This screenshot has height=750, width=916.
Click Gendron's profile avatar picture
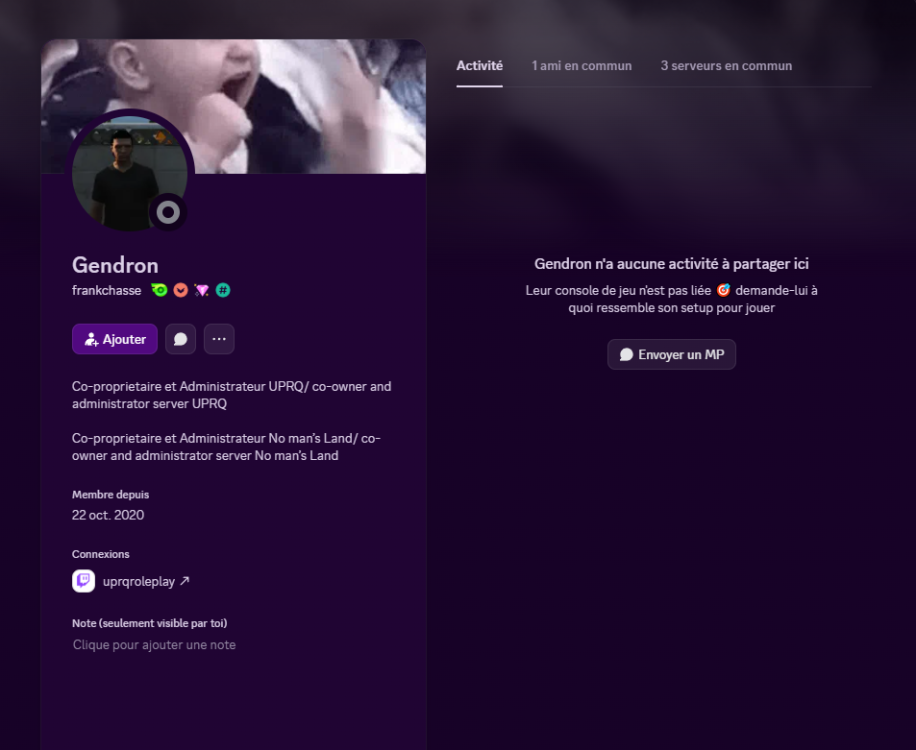click(x=130, y=173)
